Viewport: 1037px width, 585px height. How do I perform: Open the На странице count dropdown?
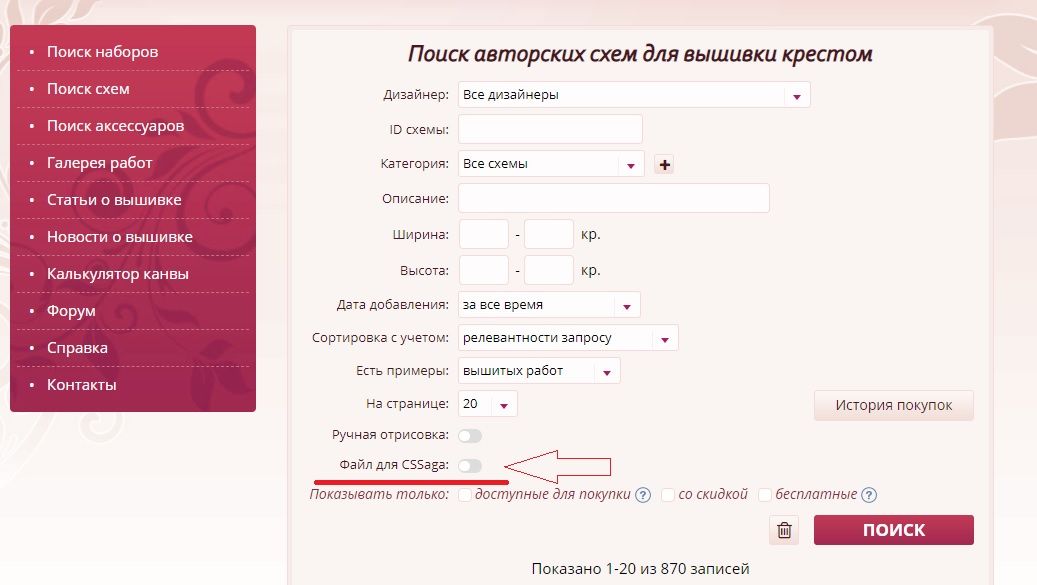pos(487,404)
